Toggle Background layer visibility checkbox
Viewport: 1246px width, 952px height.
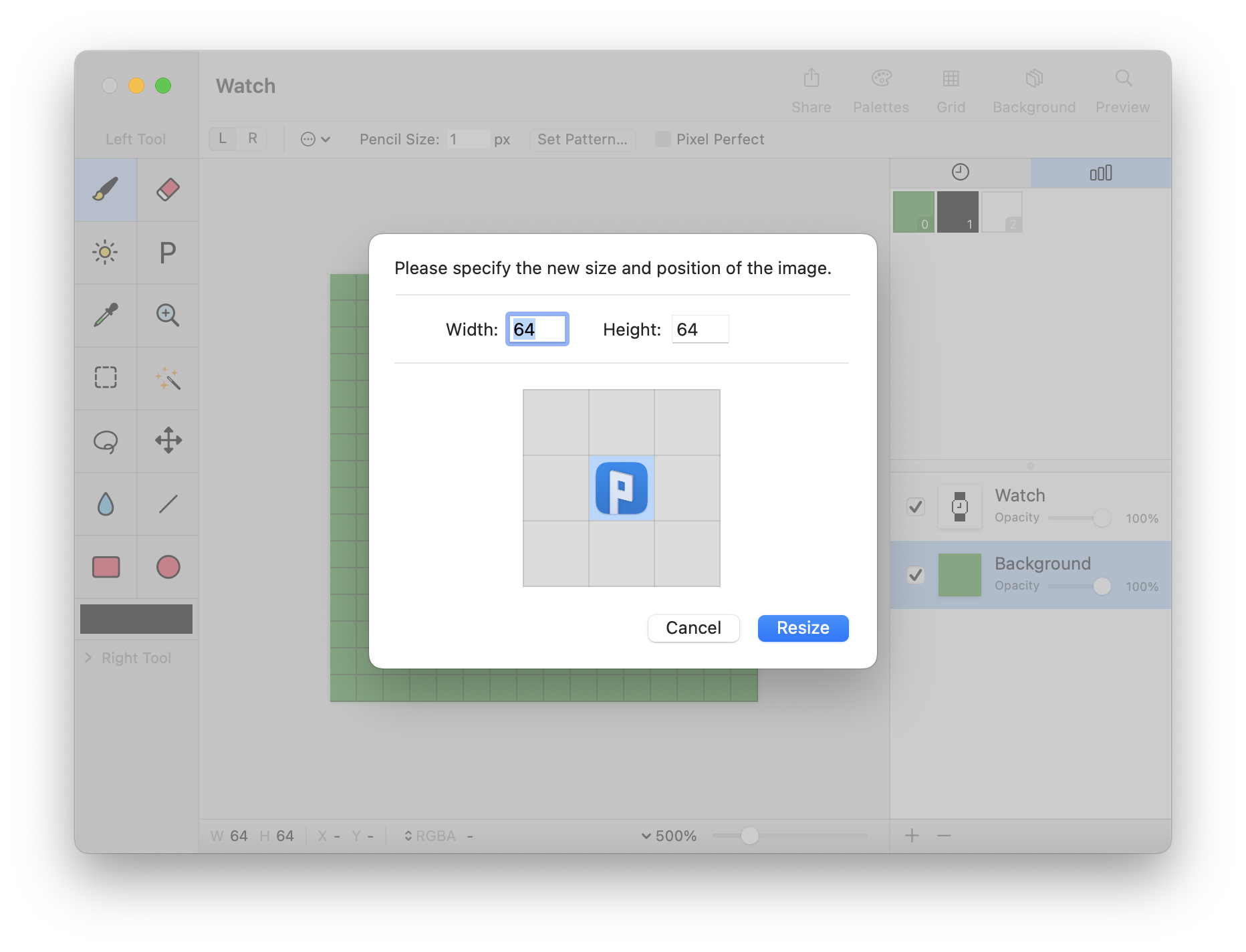[x=915, y=575]
